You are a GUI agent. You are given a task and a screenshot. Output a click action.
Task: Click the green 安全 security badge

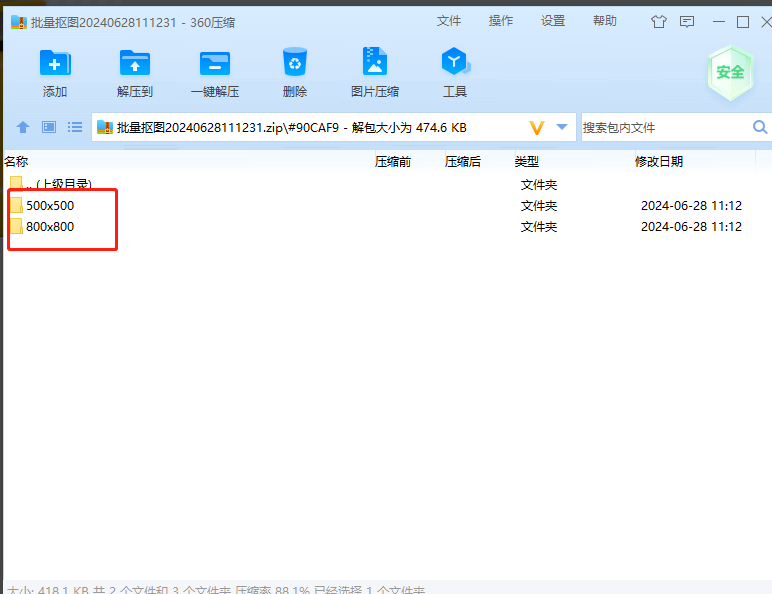[731, 73]
